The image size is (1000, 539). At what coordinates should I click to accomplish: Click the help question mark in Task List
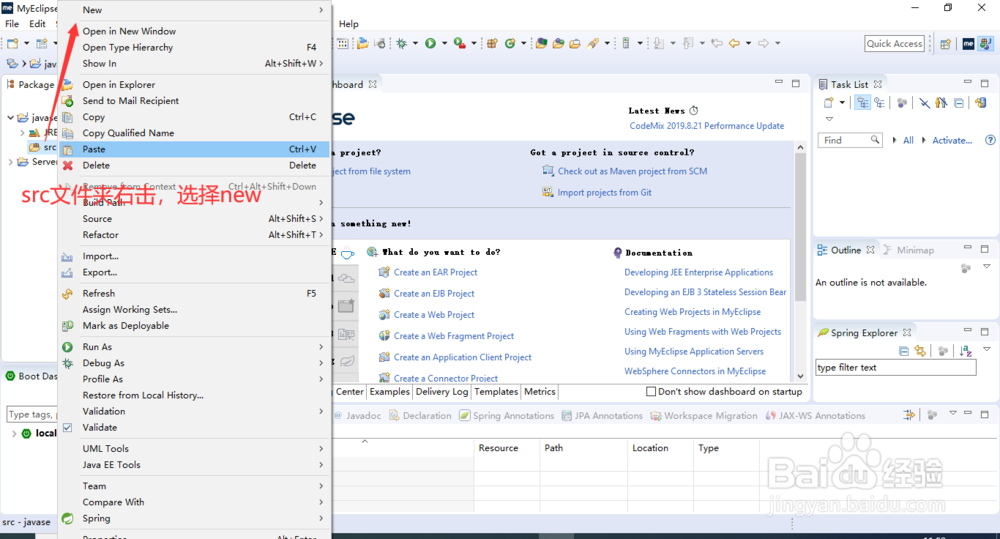990,140
